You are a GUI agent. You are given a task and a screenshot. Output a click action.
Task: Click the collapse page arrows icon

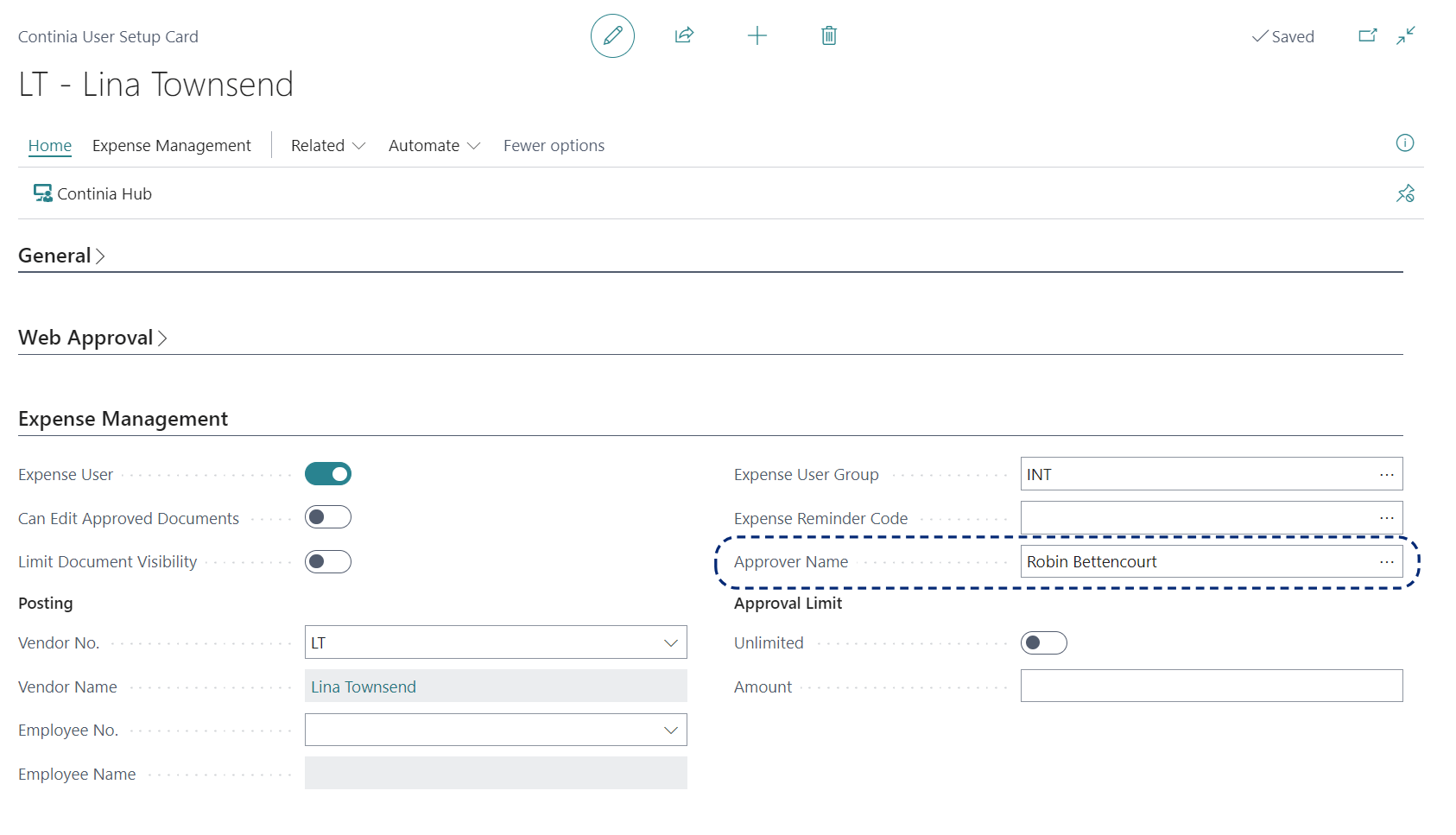(x=1406, y=35)
